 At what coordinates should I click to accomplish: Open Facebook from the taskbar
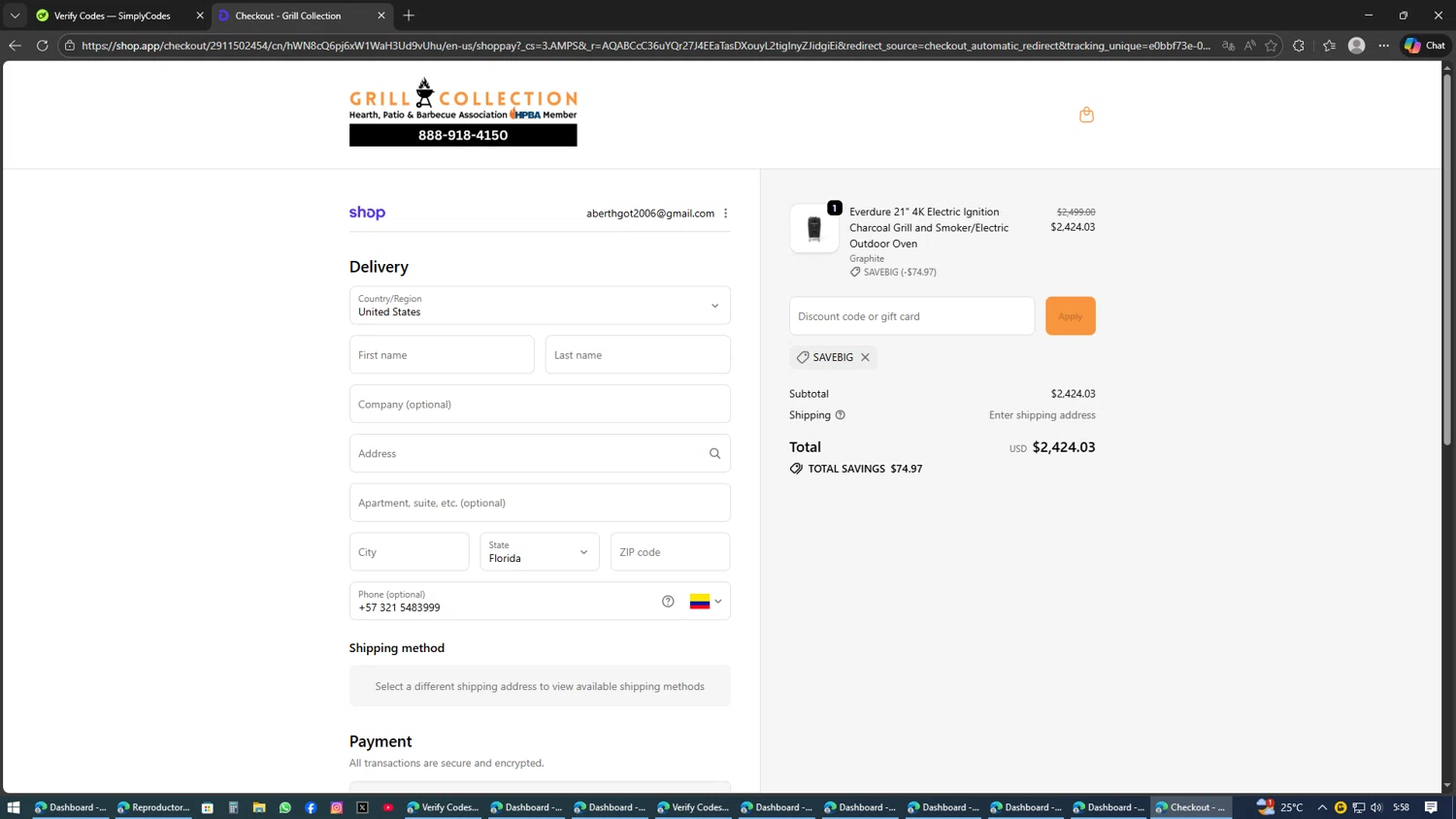311,807
